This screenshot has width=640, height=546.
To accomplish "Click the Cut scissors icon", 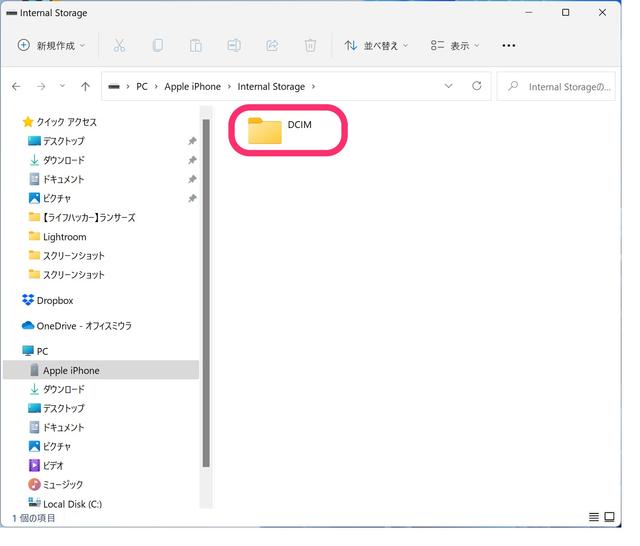I will [x=119, y=45].
